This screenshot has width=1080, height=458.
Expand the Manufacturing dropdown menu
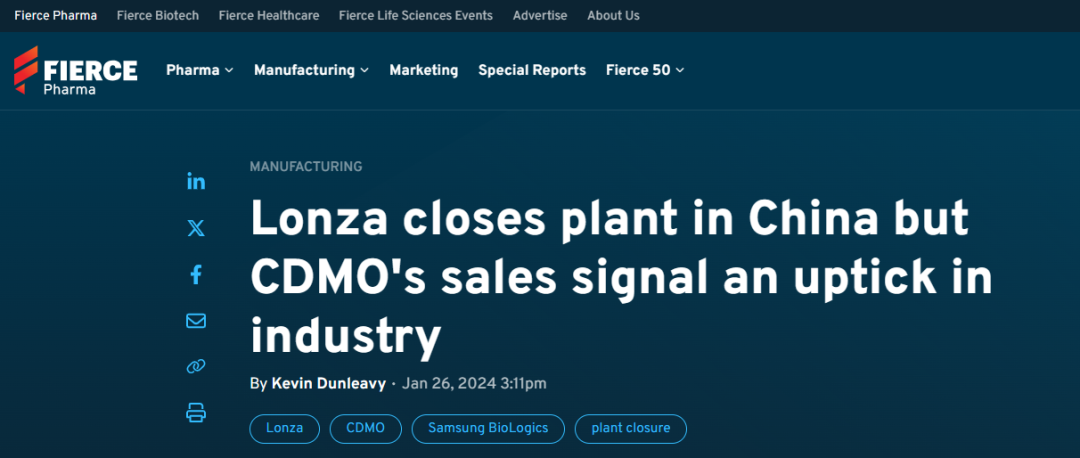[x=311, y=70]
